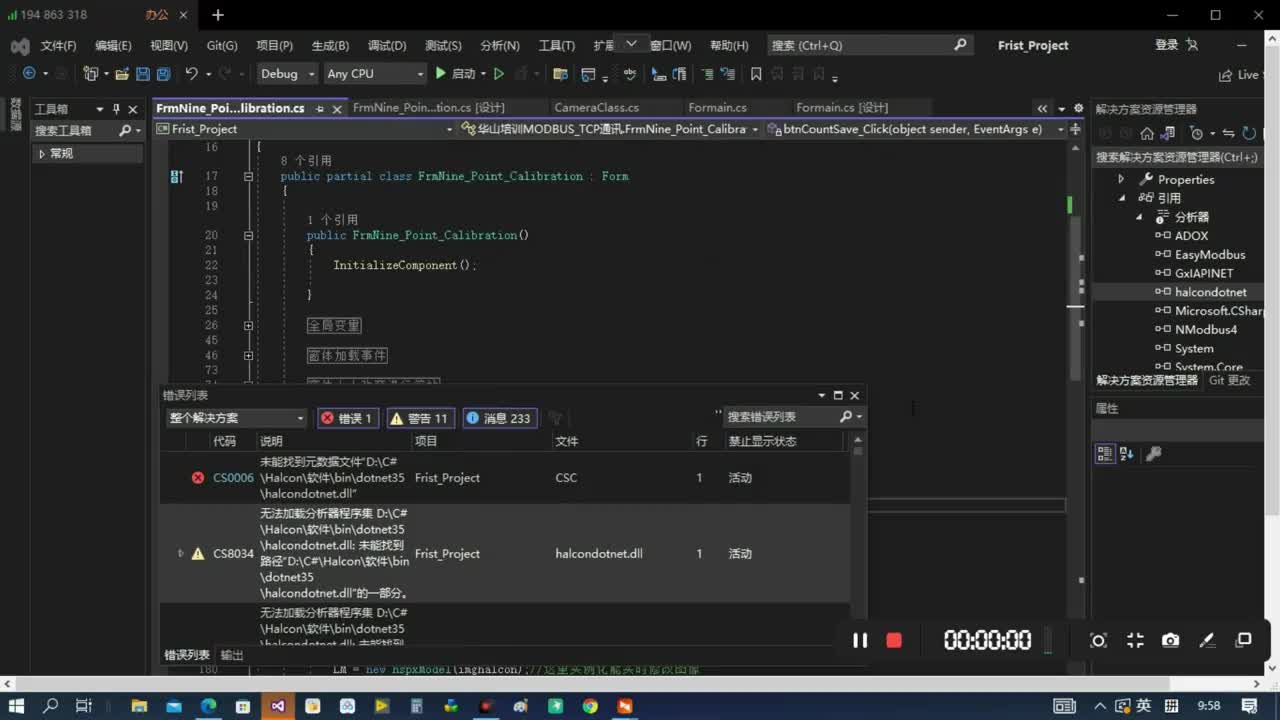Click the Home icon in Solution Explorer

pyautogui.click(x=1147, y=133)
